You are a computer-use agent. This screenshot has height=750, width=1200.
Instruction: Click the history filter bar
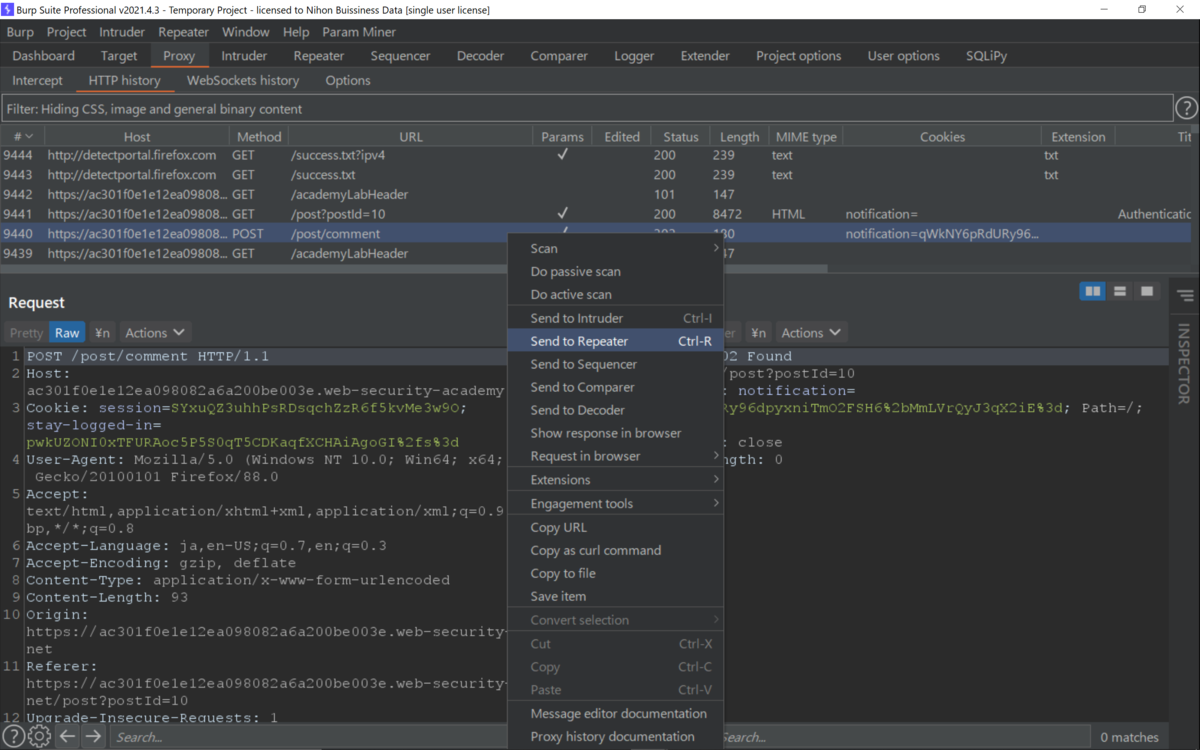pos(587,108)
